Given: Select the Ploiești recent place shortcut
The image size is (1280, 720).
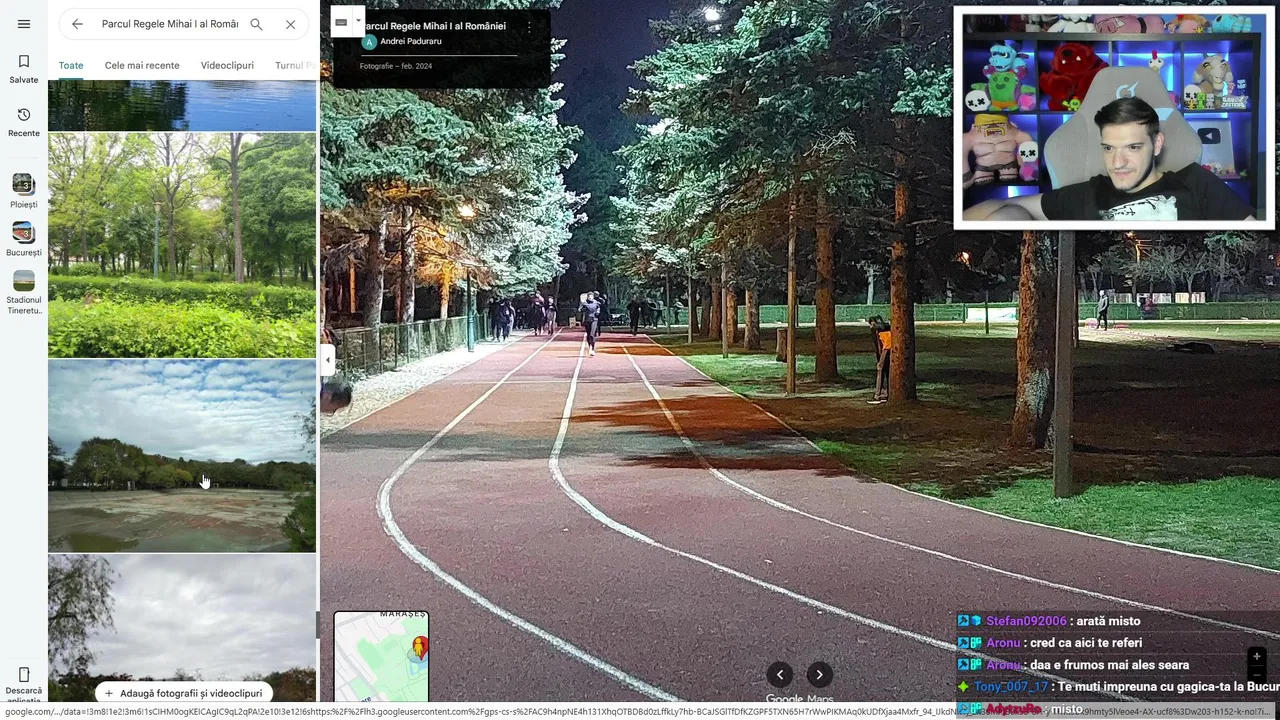Looking at the screenshot, I should [x=24, y=191].
